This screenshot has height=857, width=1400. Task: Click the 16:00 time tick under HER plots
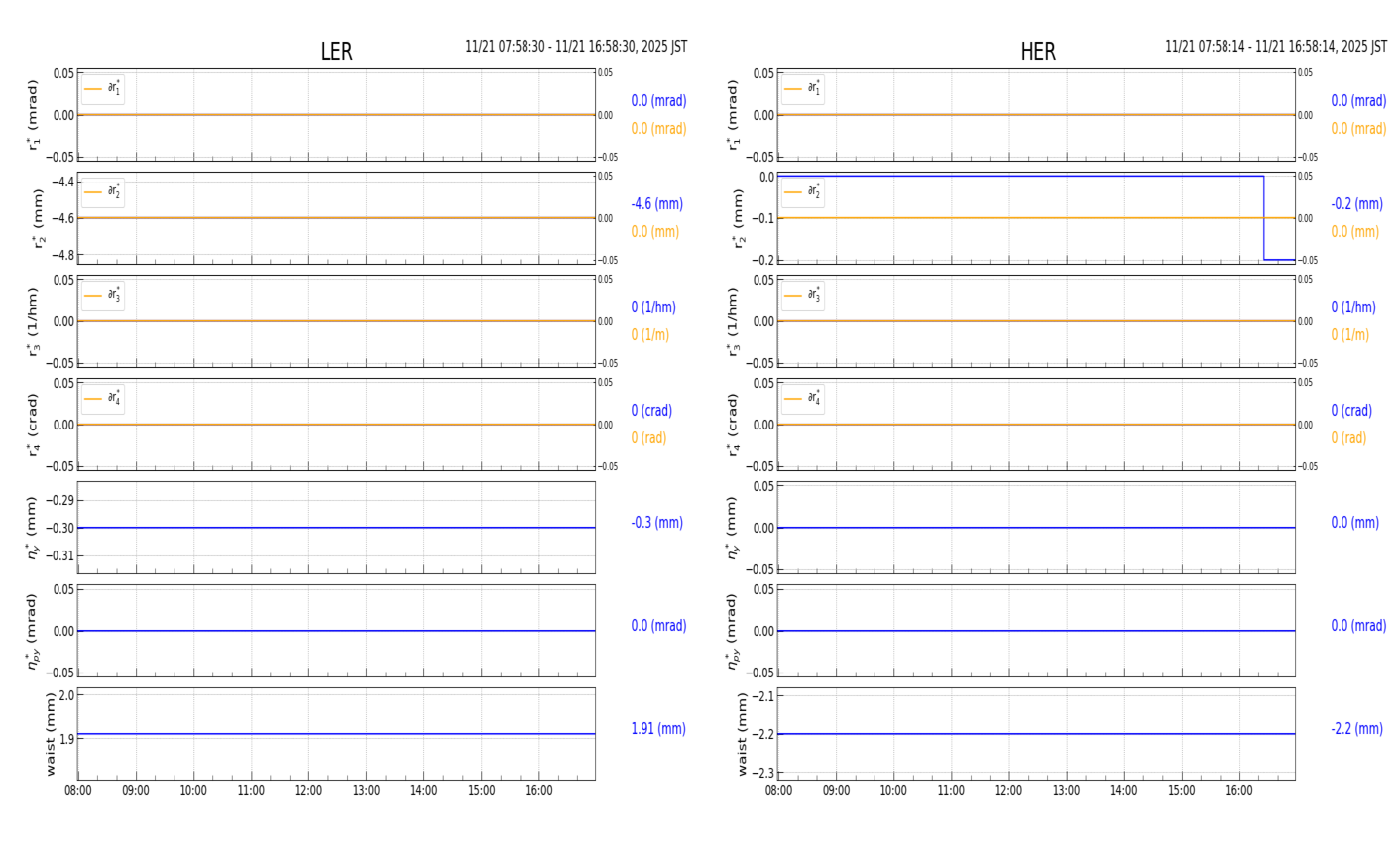(x=1238, y=791)
